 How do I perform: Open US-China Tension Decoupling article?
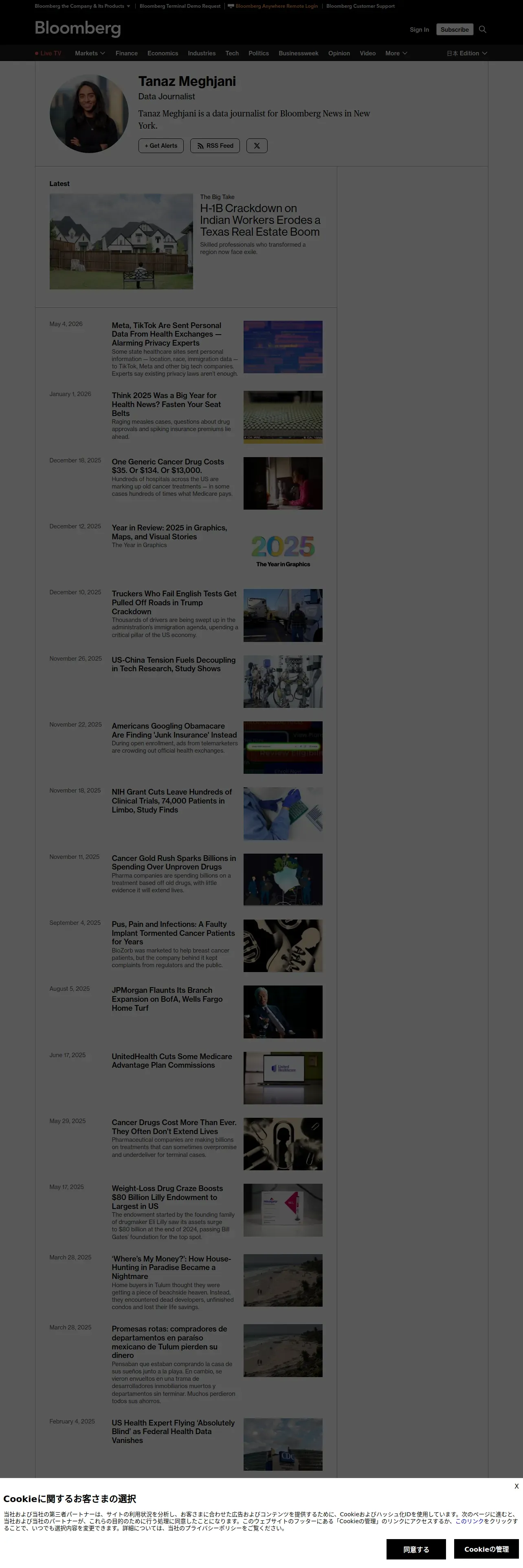[174, 664]
